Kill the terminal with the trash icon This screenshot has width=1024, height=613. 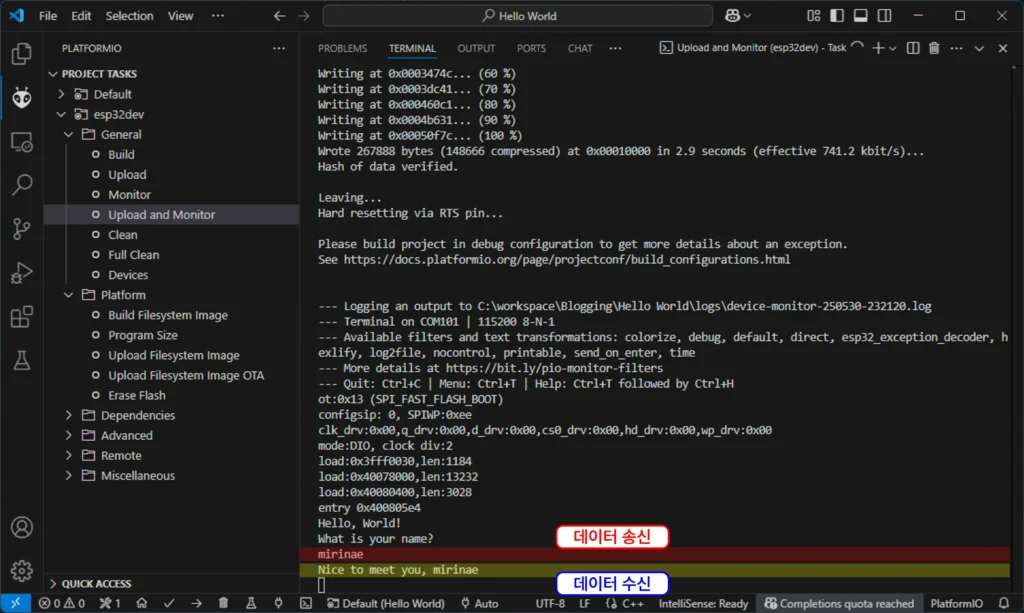[934, 48]
